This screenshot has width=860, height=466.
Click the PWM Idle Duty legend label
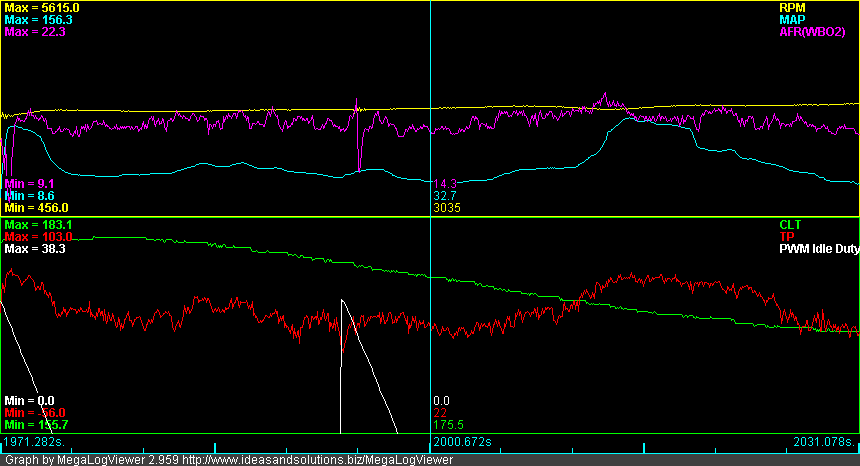(819, 249)
